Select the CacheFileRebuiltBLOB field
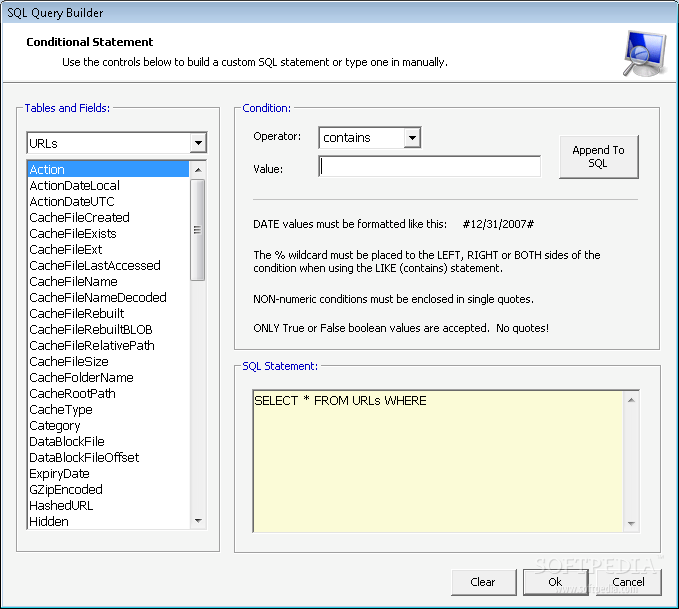This screenshot has height=609, width=679. (x=109, y=330)
